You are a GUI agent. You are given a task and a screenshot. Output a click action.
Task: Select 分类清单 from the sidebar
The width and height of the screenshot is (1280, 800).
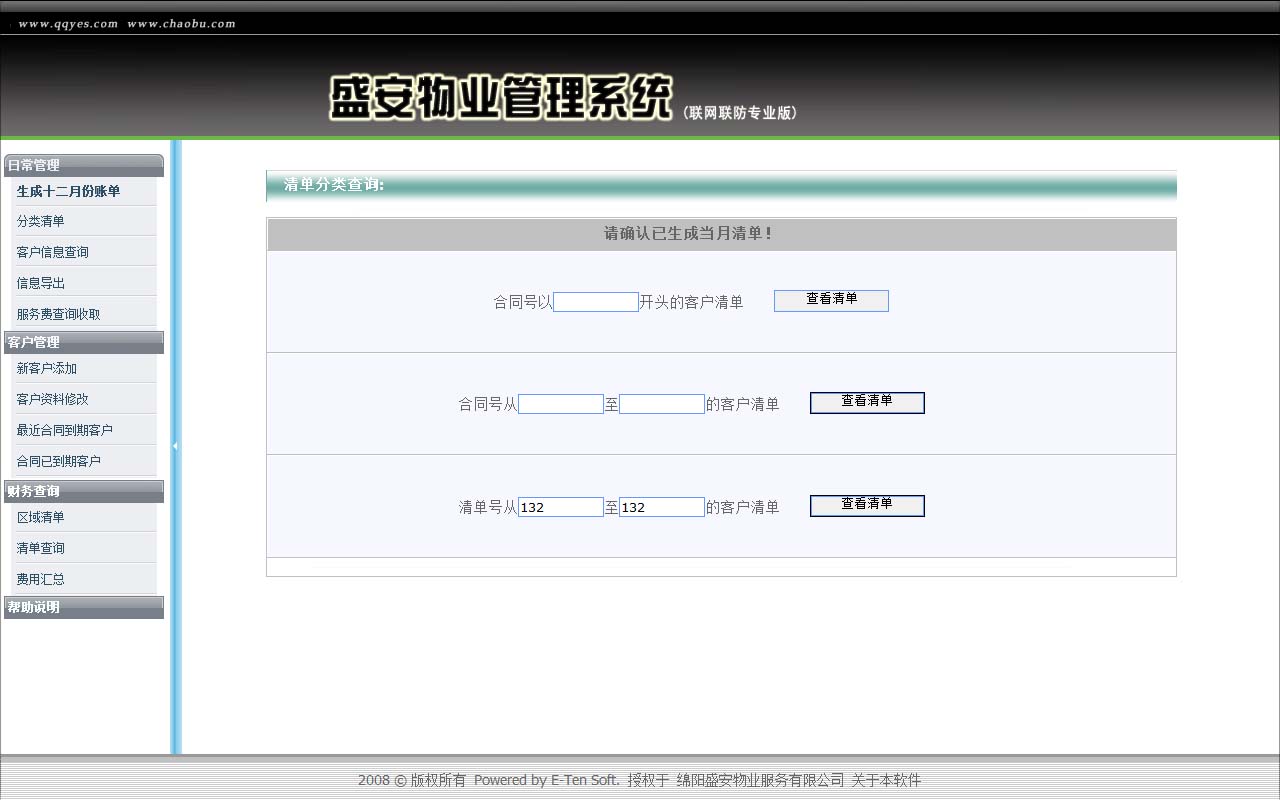(x=40, y=221)
